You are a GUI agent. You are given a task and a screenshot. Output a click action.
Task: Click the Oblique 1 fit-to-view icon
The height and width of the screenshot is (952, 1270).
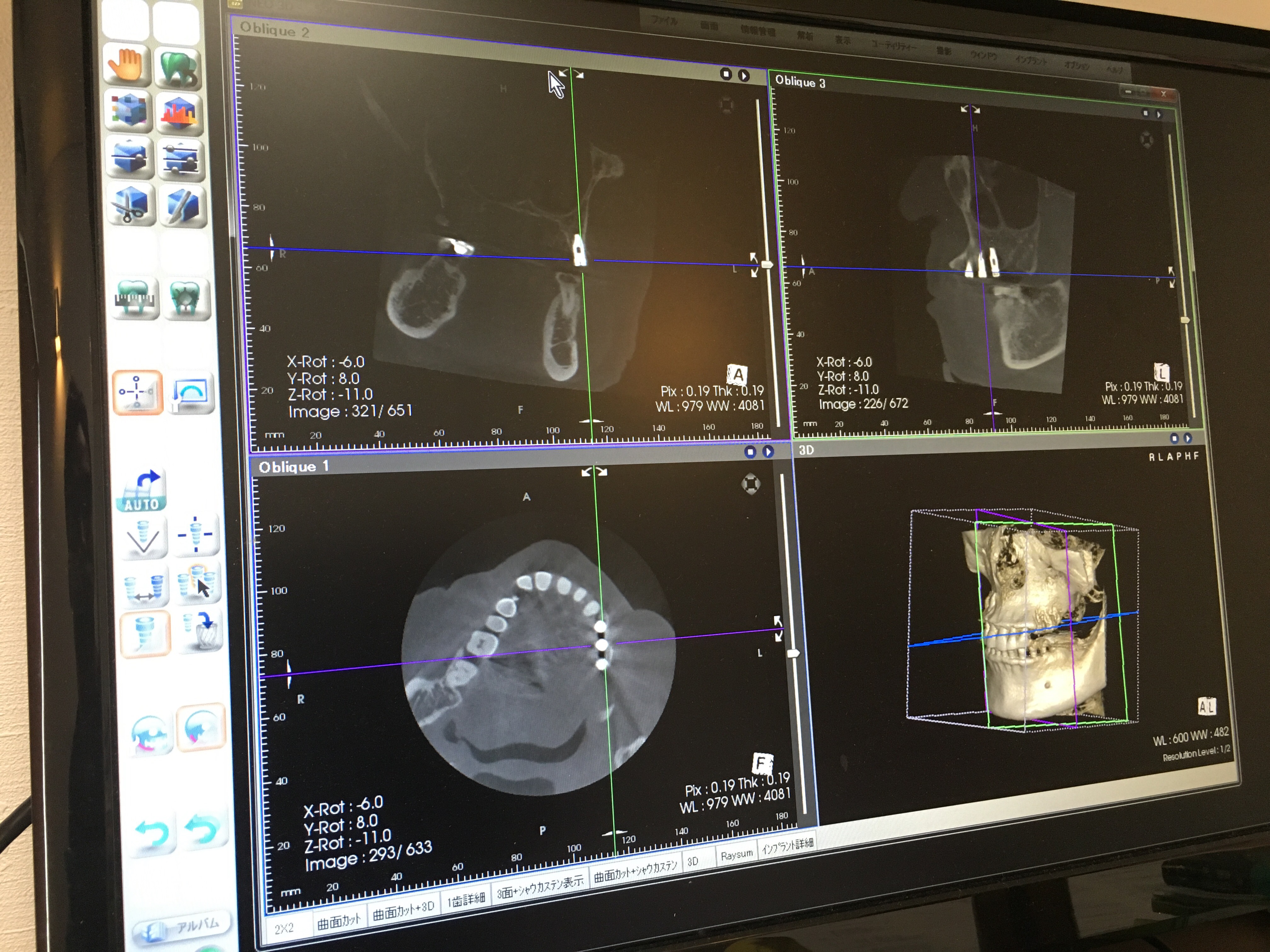[750, 484]
